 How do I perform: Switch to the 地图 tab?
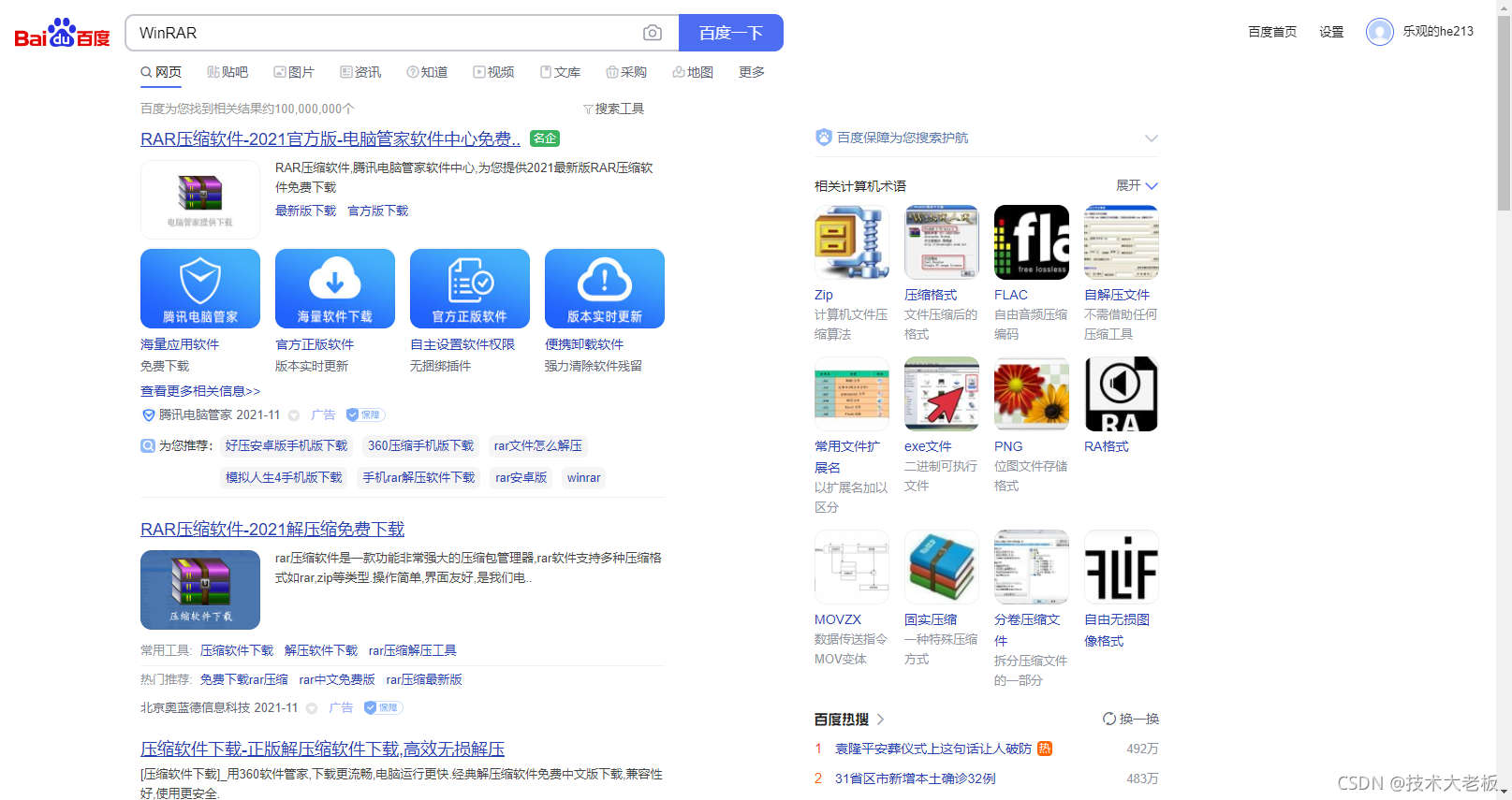pyautogui.click(x=693, y=72)
